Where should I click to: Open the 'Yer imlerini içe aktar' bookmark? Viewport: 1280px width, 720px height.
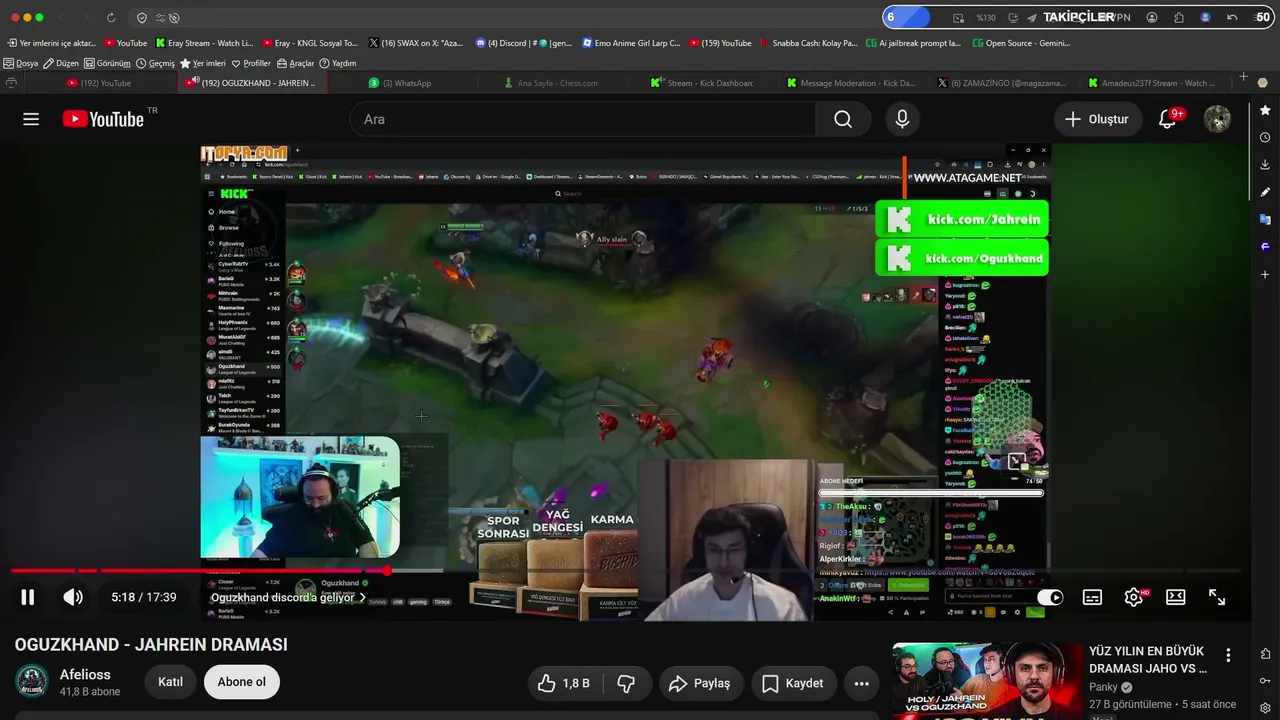click(50, 43)
